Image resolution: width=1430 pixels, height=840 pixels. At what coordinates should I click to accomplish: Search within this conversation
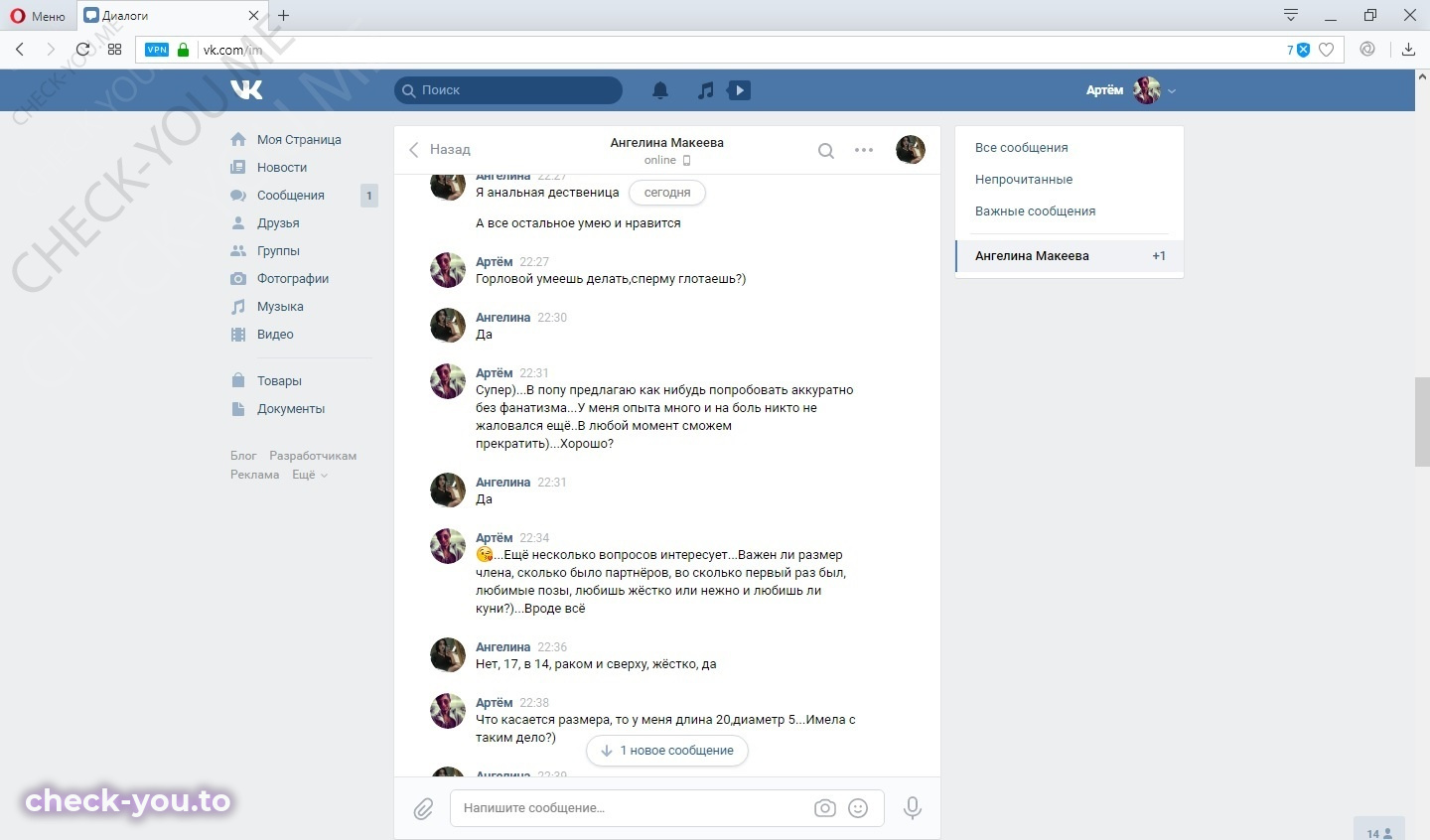click(825, 151)
